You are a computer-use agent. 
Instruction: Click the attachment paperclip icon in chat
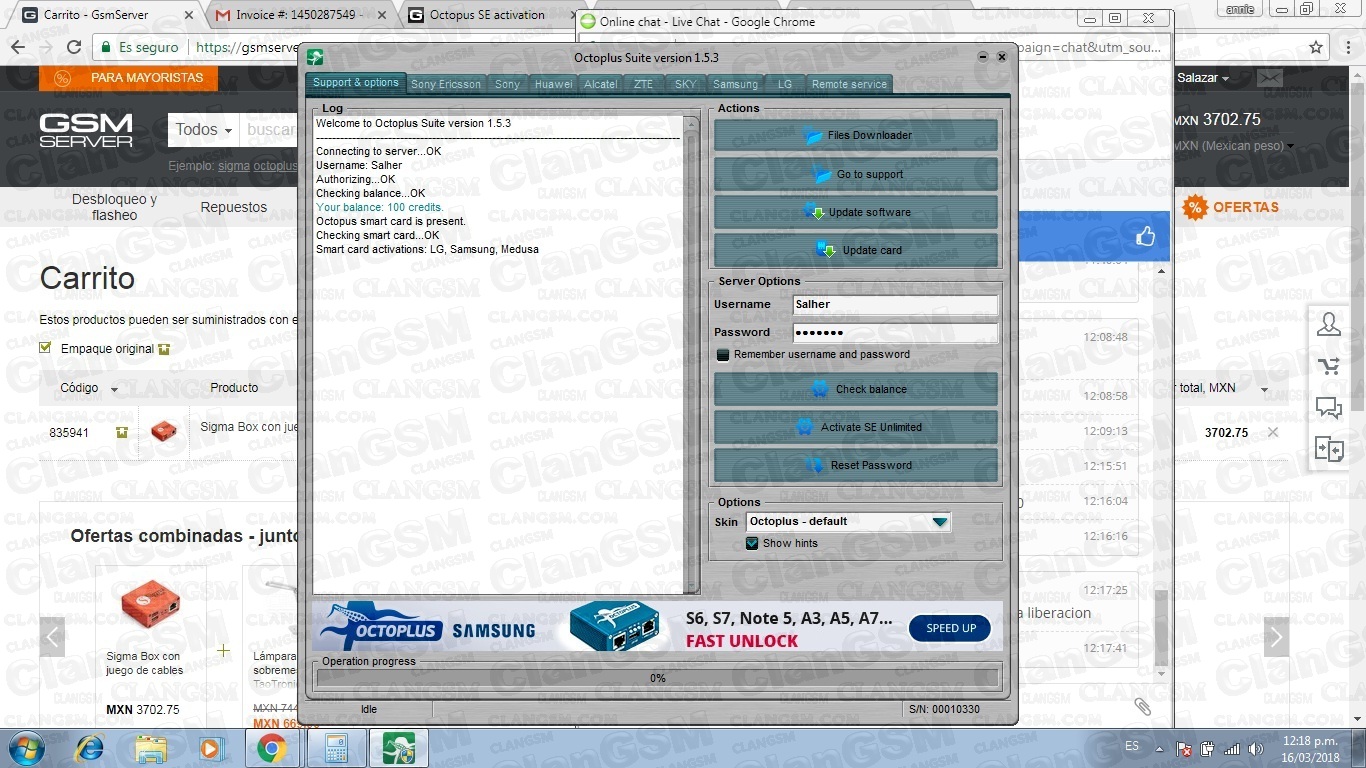1143,706
